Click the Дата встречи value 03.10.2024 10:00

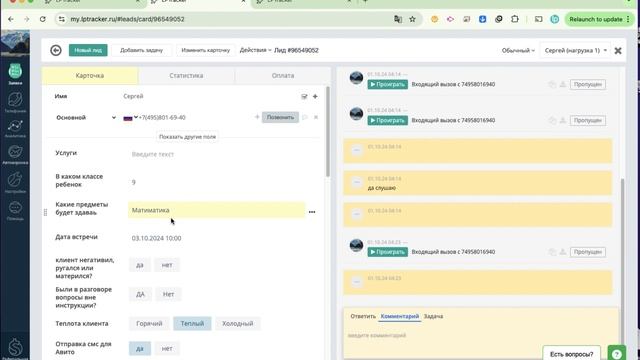pyautogui.click(x=156, y=238)
